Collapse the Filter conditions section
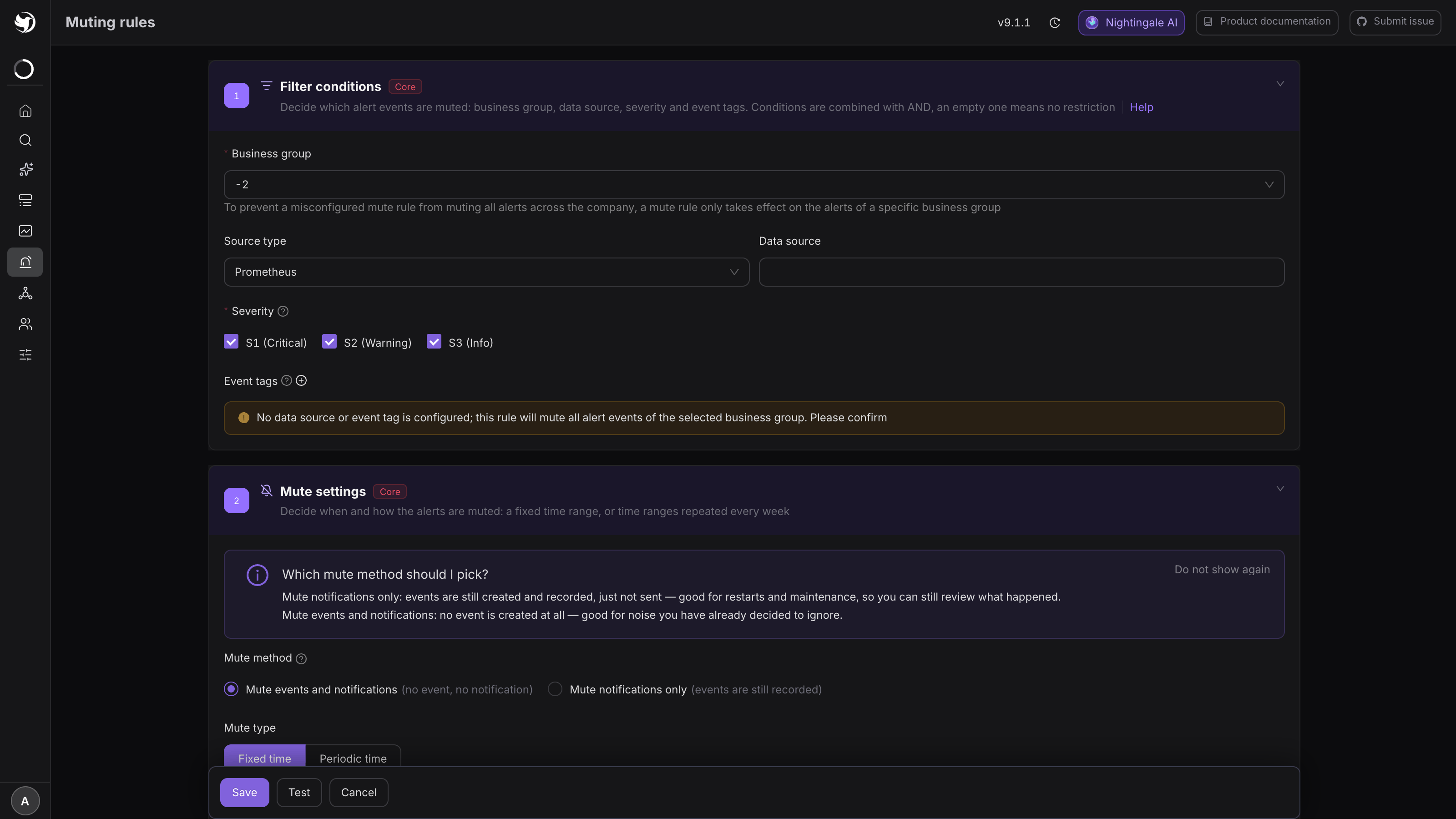 pyautogui.click(x=1280, y=84)
